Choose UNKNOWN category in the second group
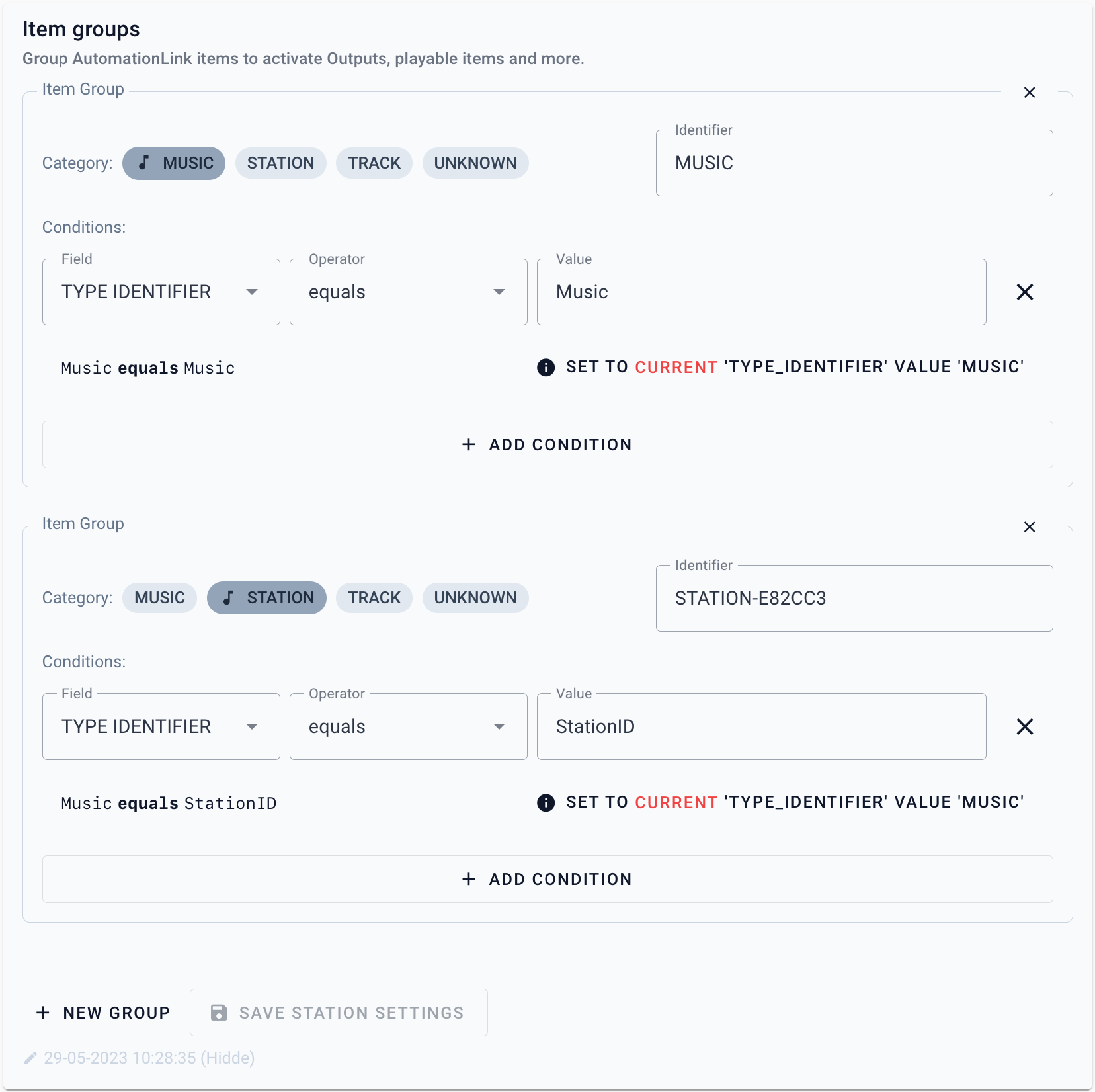Screen dimensions: 1095x1092 coord(475,598)
